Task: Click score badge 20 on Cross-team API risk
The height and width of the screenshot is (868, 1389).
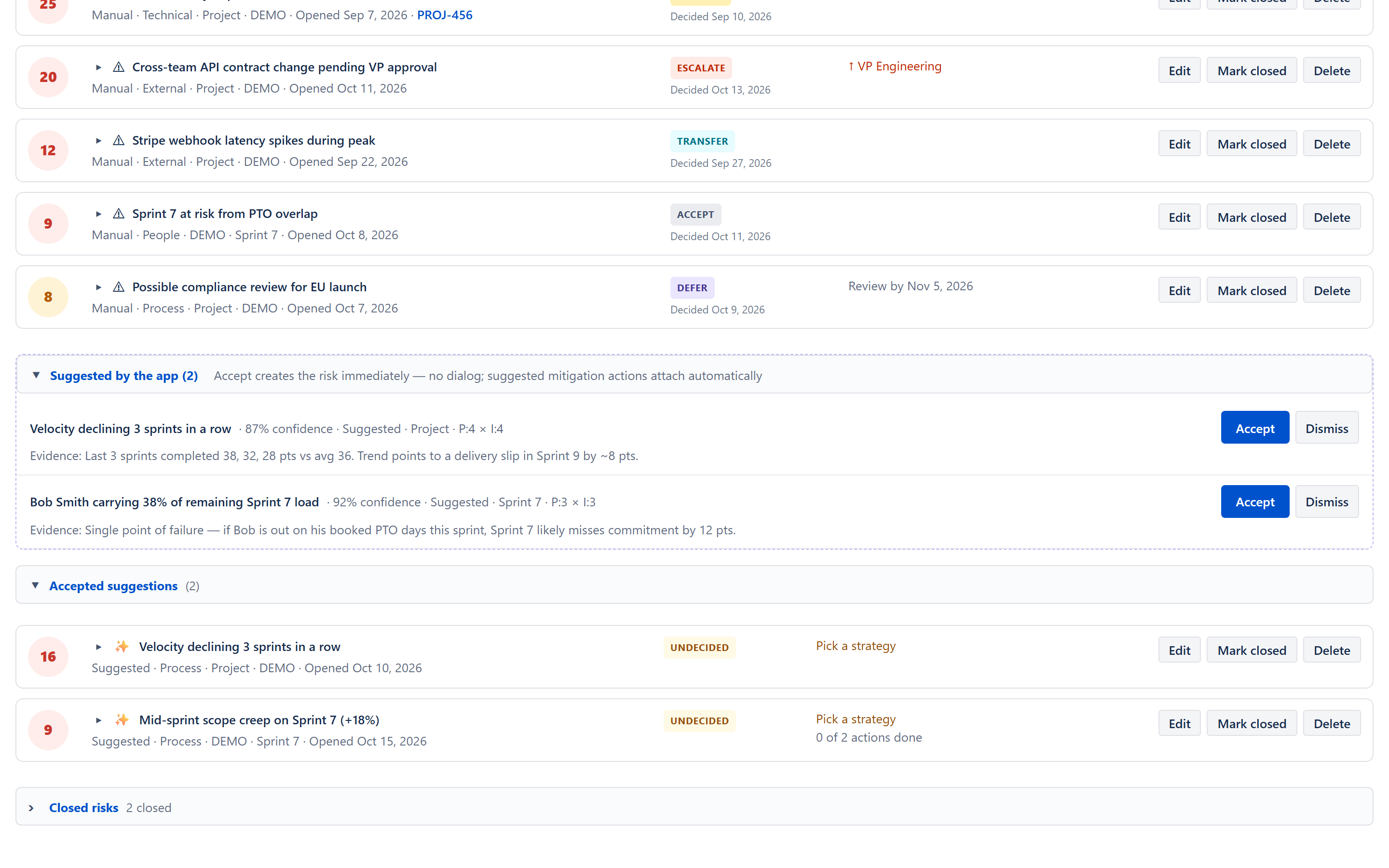Action: 48,77
